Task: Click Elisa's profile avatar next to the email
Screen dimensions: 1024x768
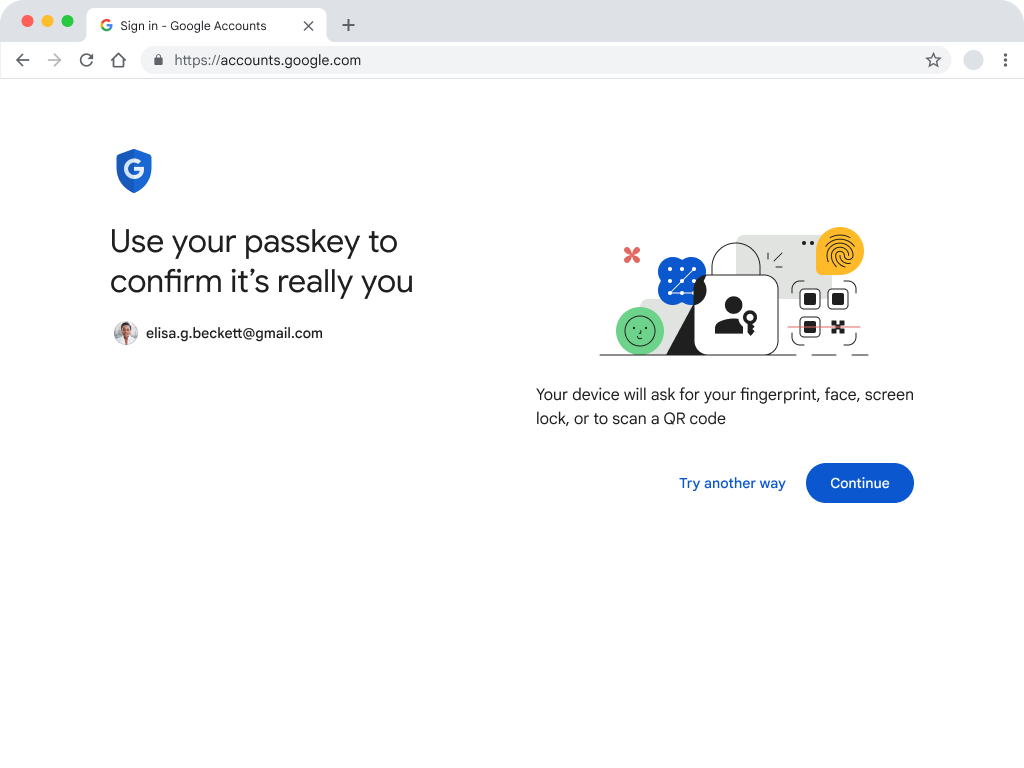Action: (125, 333)
